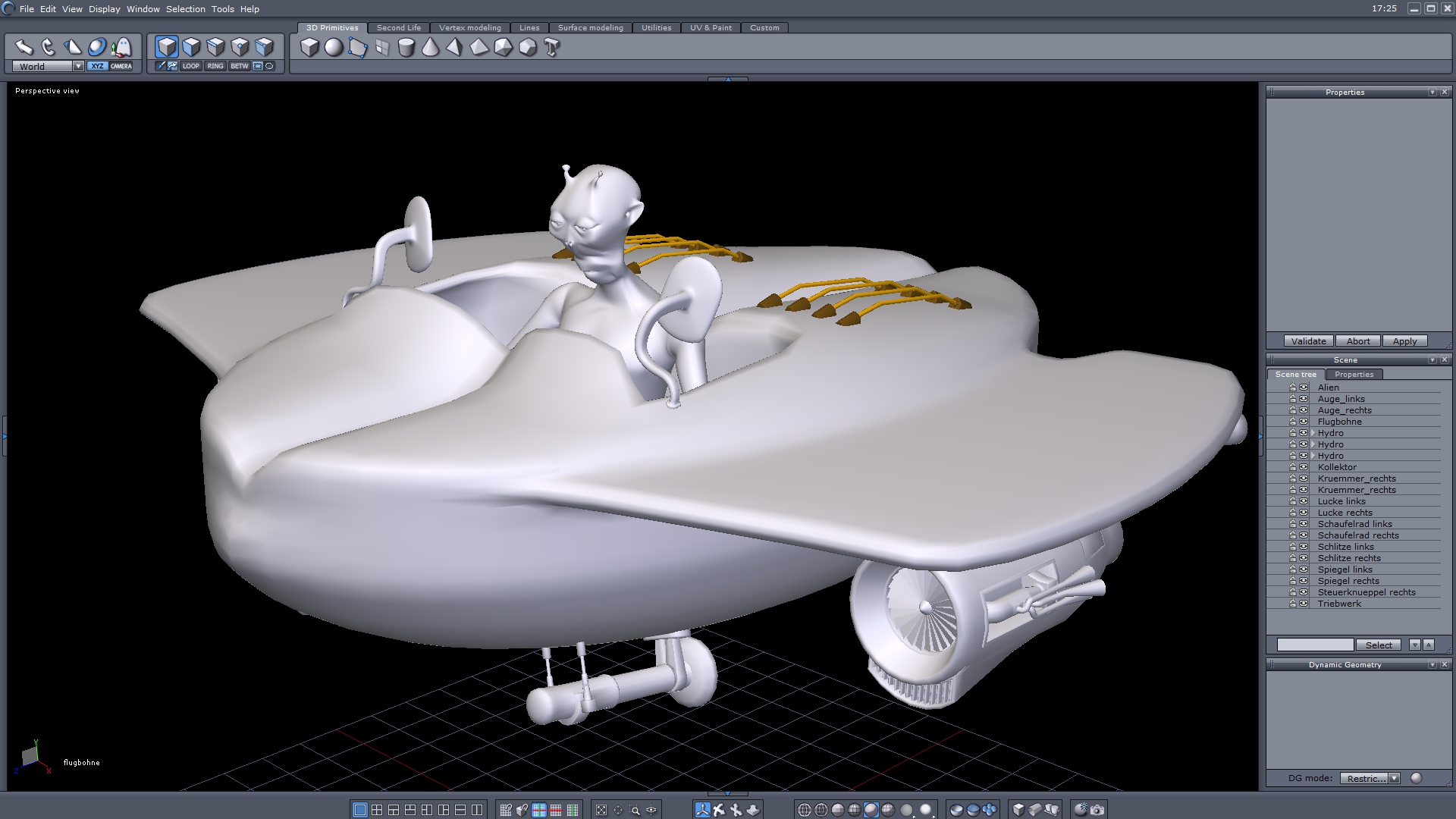Select the 3D text primitive icon
This screenshot has width=1456, height=819.
click(552, 48)
